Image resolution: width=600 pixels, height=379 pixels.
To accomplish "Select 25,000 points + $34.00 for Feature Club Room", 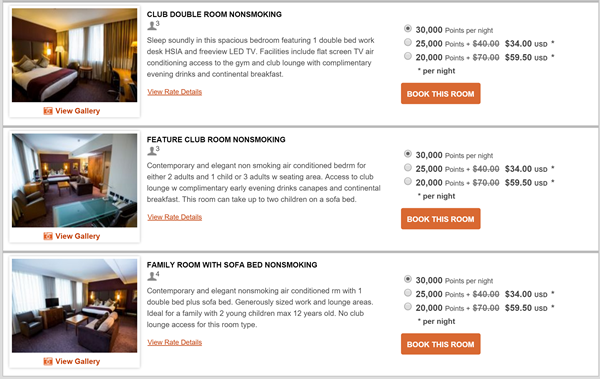I will pos(408,167).
